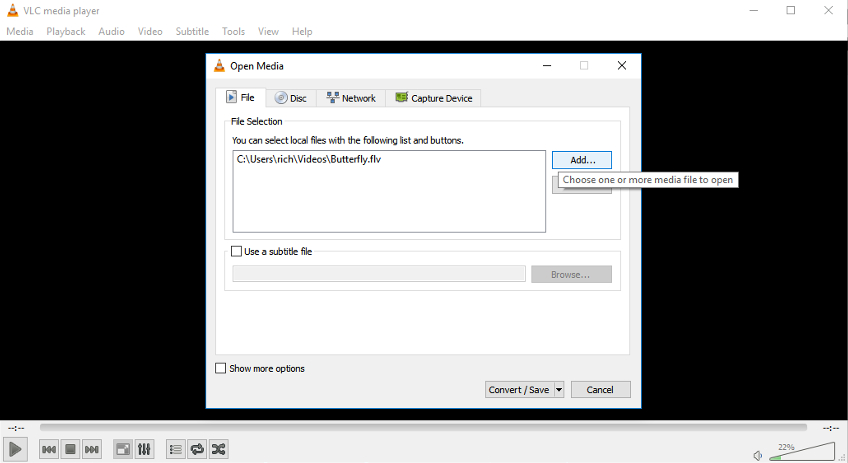Maximize the VLC media player window

coord(791,10)
